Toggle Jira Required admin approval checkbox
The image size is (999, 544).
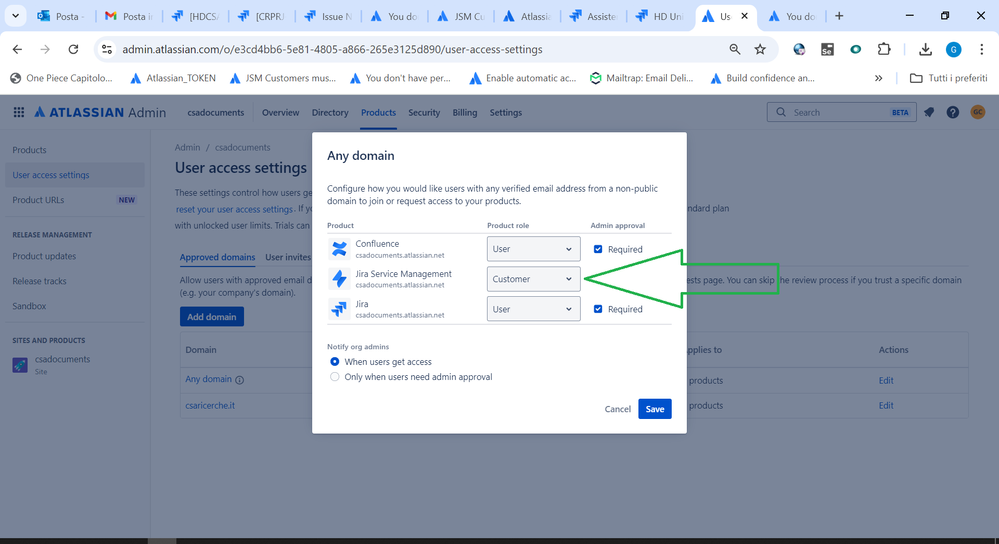[598, 309]
